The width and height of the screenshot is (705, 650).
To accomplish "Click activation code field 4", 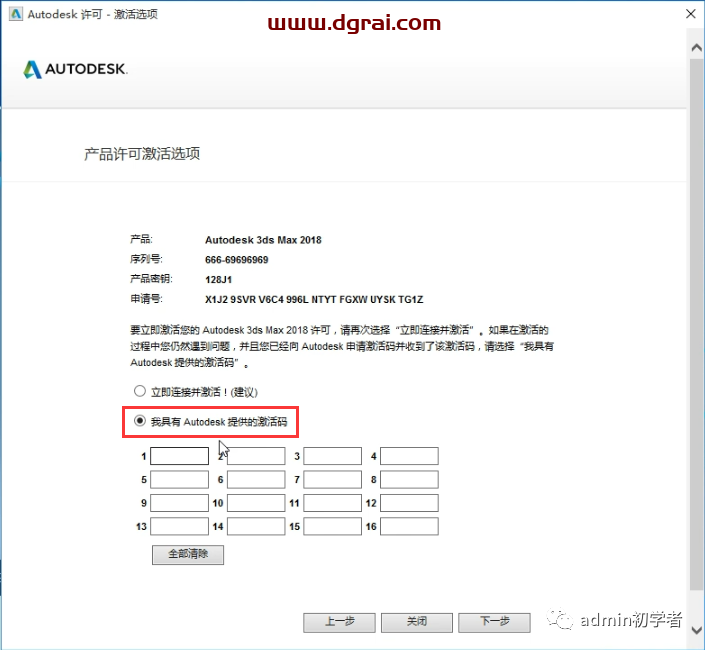I will tap(409, 456).
